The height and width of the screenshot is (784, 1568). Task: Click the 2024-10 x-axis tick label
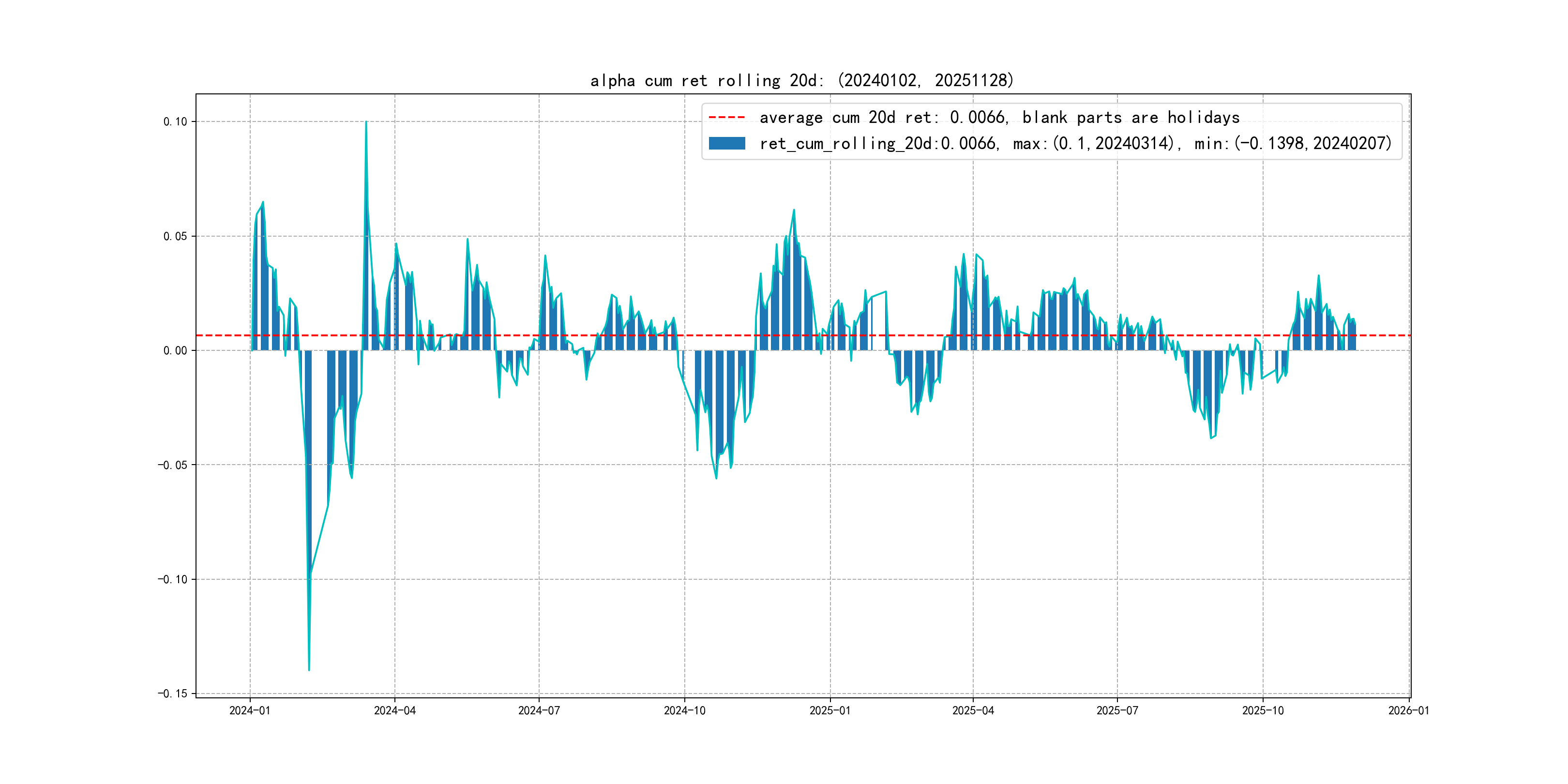[x=684, y=710]
